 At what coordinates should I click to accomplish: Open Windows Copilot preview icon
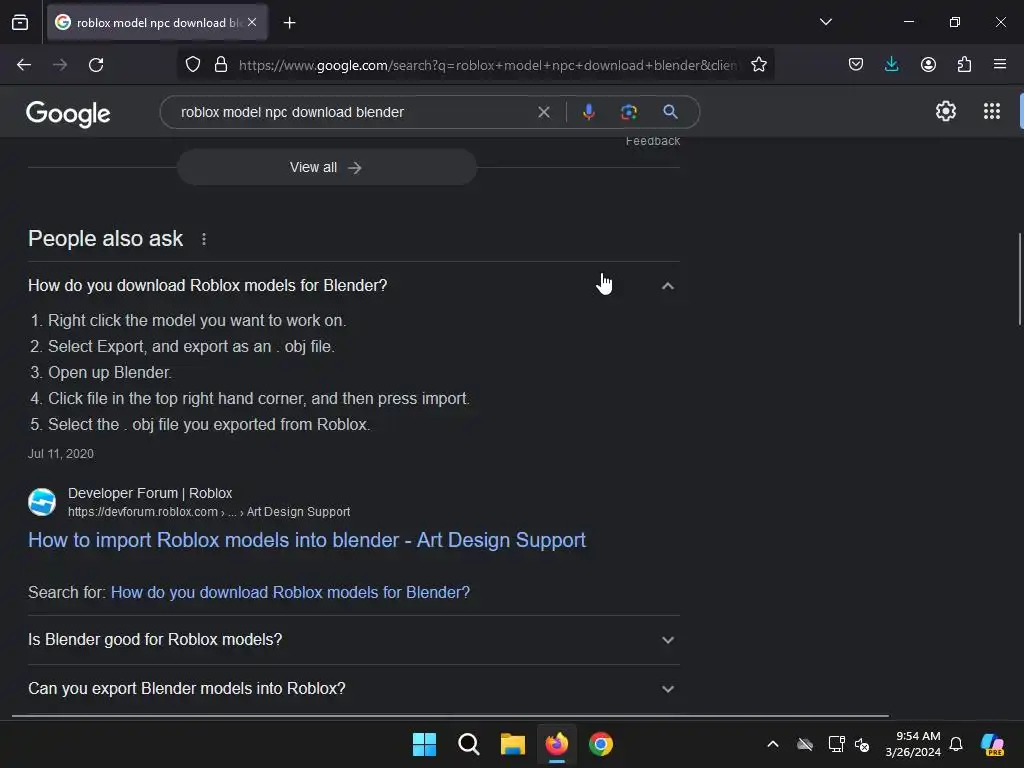click(992, 744)
